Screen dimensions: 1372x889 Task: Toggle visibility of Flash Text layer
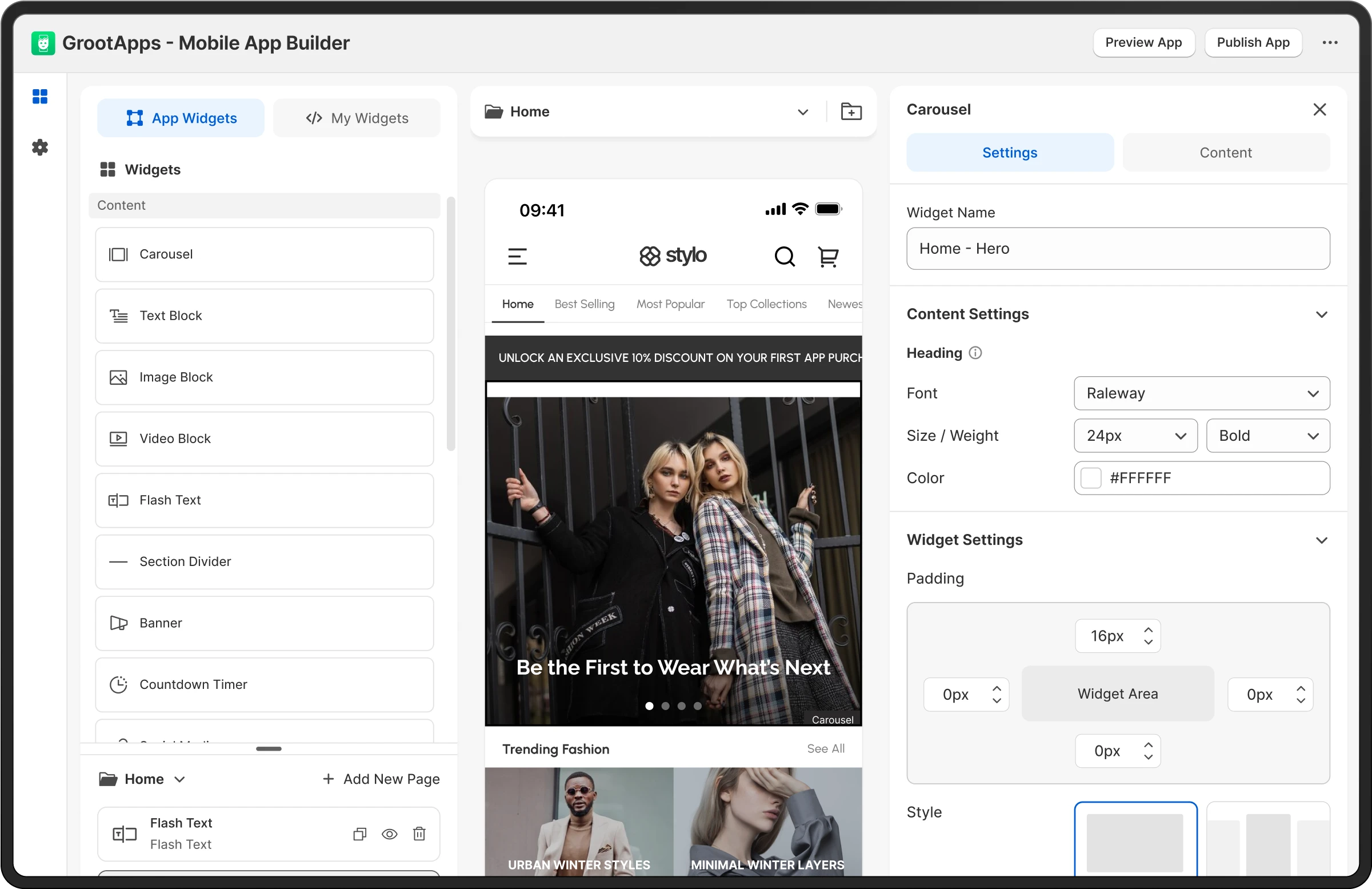pos(390,834)
